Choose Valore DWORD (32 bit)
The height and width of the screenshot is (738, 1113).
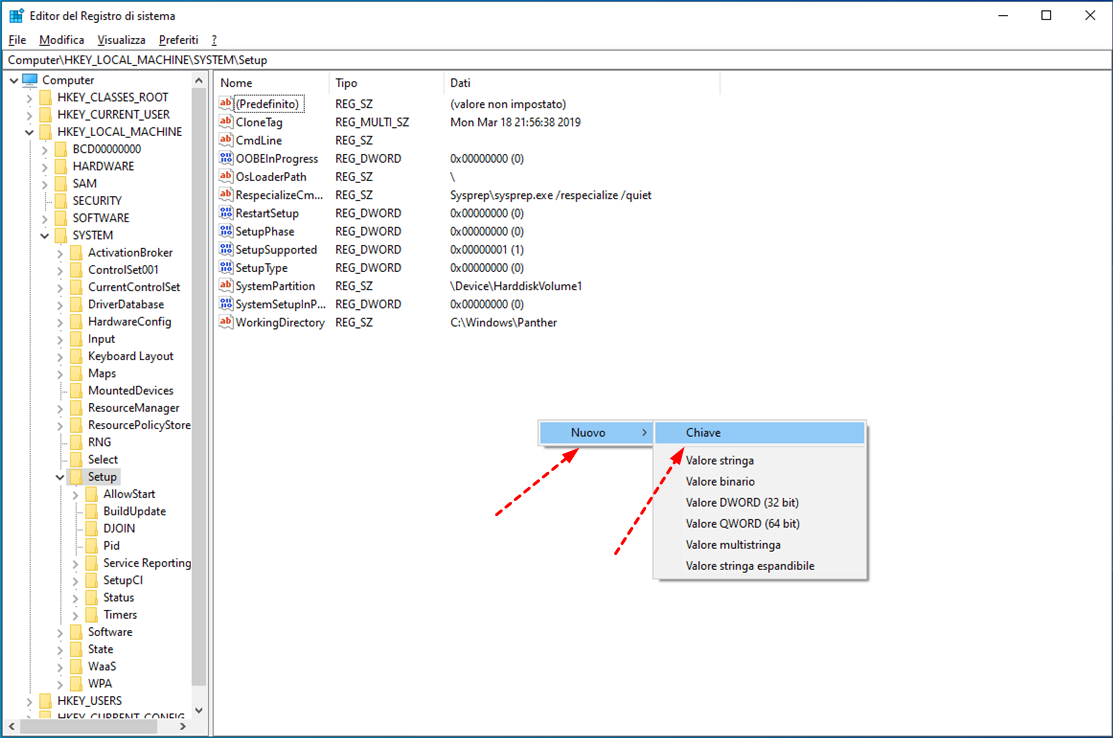(760, 502)
